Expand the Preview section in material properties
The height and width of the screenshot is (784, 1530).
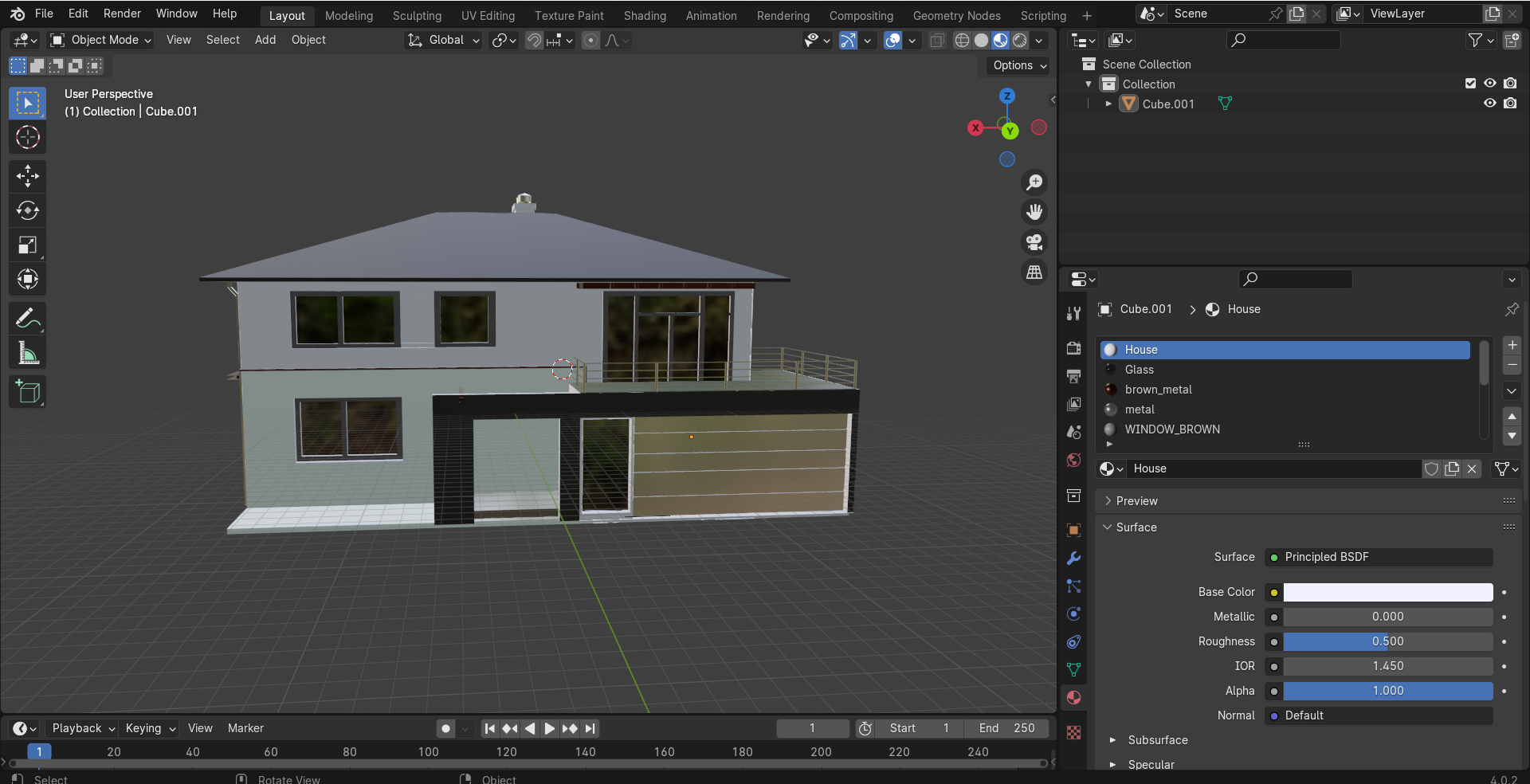(1136, 500)
